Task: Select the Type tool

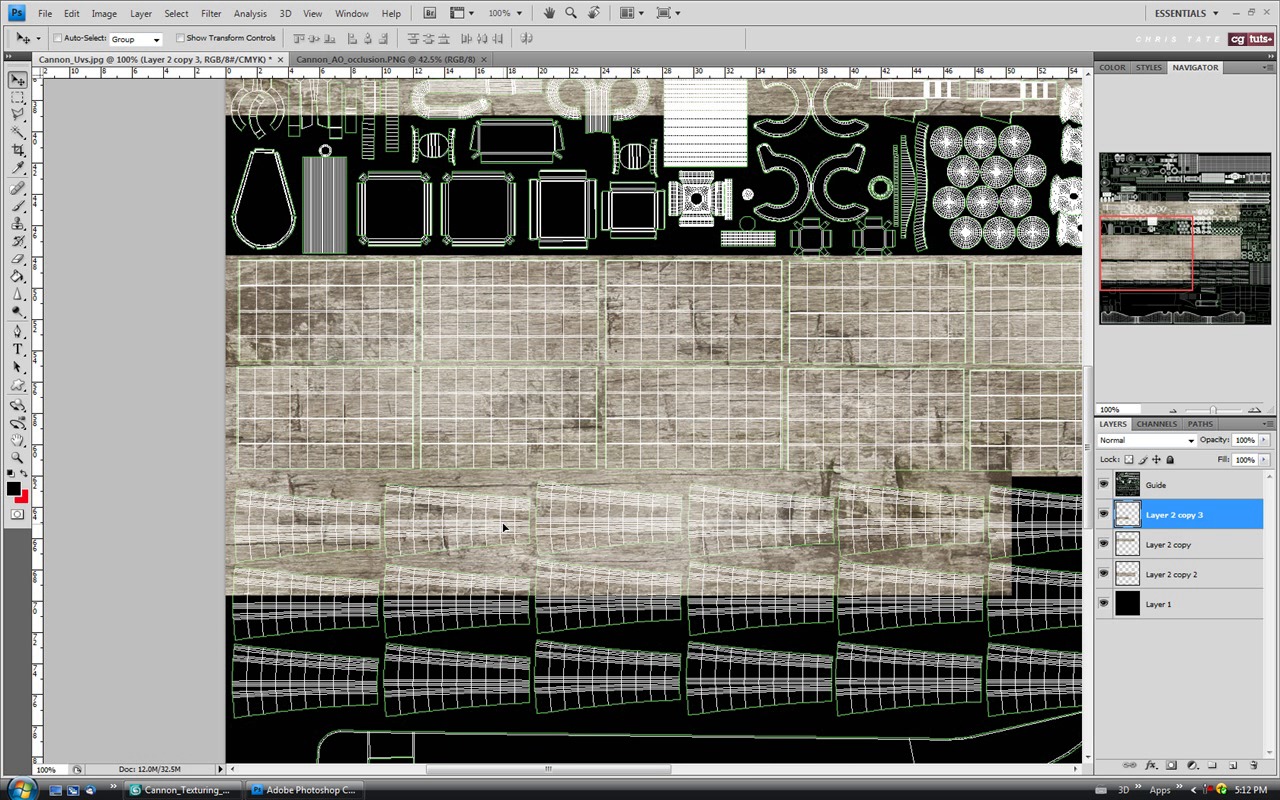Action: tap(18, 349)
